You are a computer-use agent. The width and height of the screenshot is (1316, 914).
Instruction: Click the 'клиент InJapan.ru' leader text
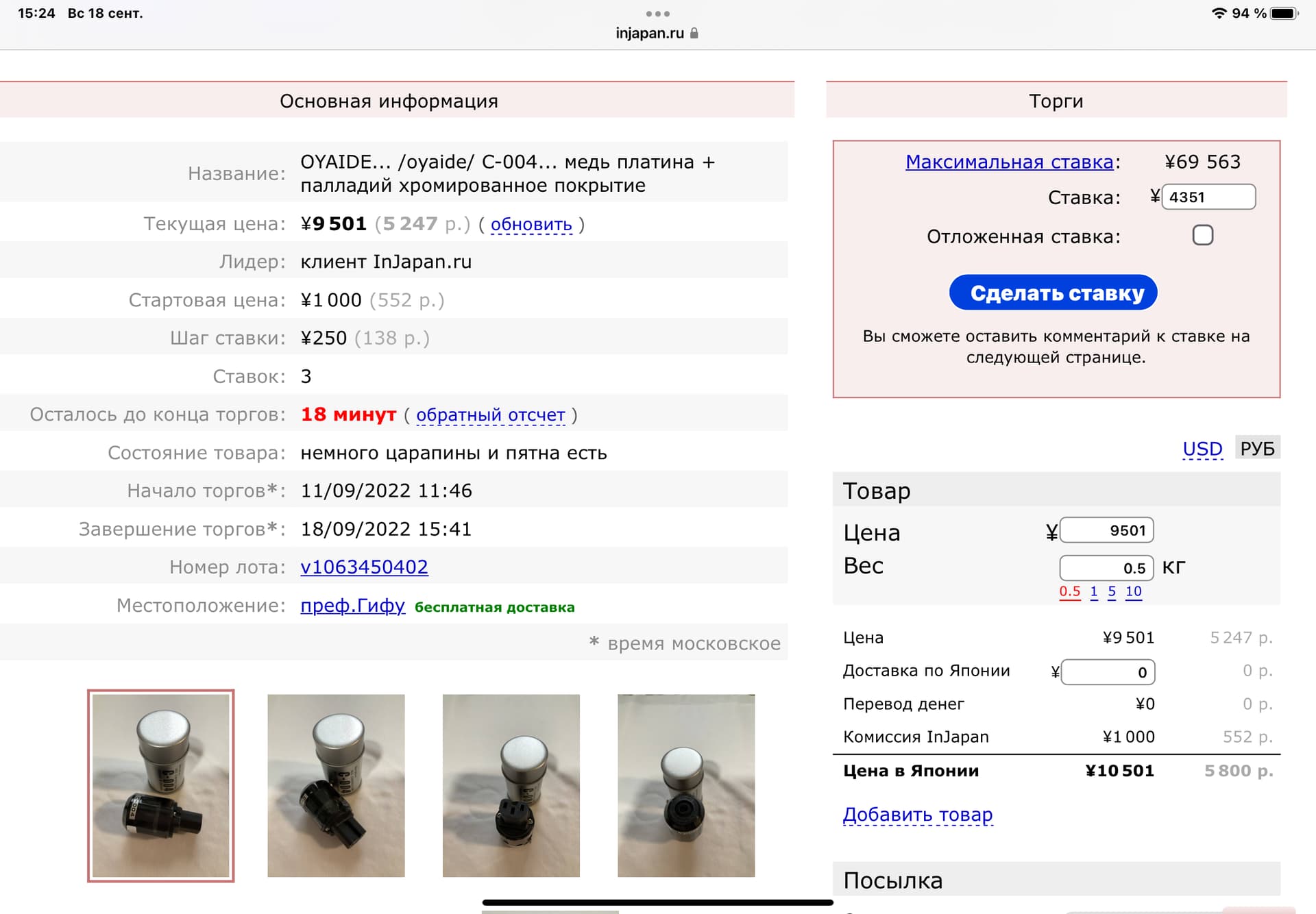tap(386, 262)
